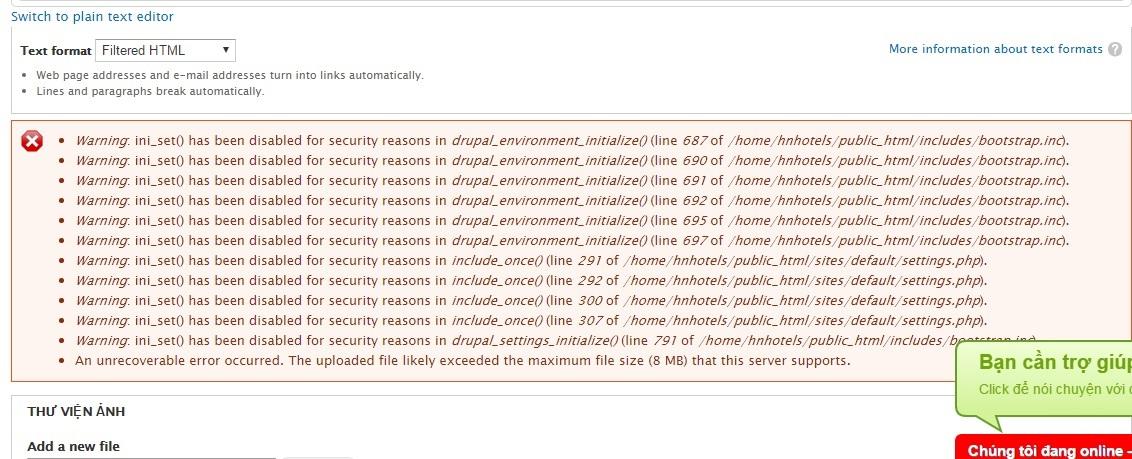Screen dimensions: 1132x459
Task: Click the text formats help question-mark icon
Action: (1115, 50)
